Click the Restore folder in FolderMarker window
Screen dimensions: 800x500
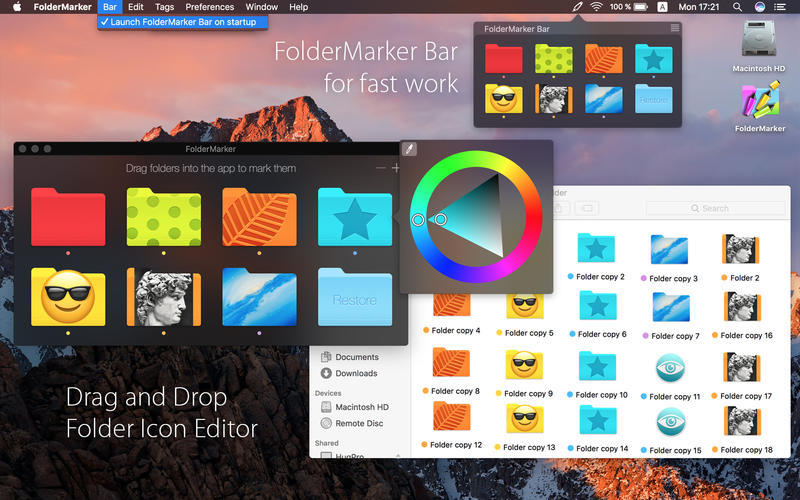point(355,297)
